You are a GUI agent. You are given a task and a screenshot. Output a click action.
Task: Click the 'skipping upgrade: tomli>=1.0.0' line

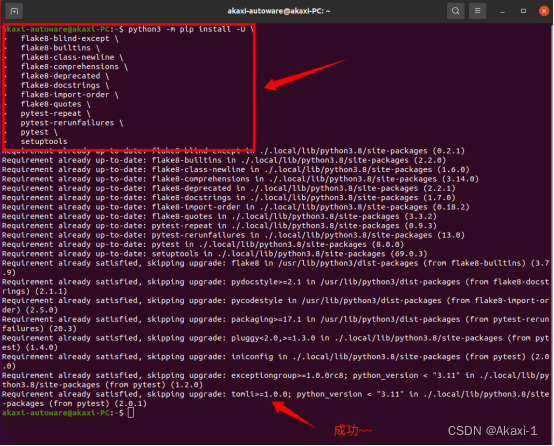[276, 399]
